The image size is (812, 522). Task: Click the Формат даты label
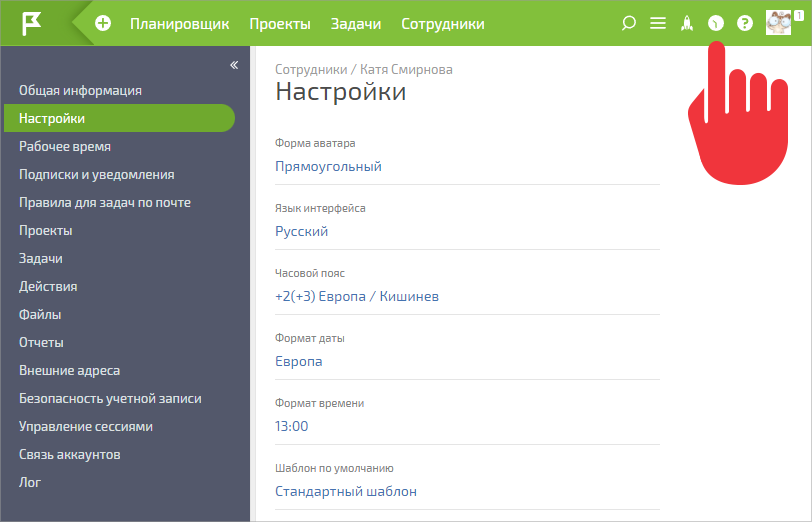310,338
